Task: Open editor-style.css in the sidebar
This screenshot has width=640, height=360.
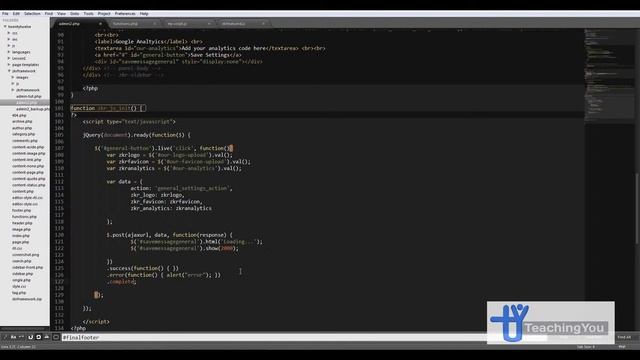Action: [25, 204]
